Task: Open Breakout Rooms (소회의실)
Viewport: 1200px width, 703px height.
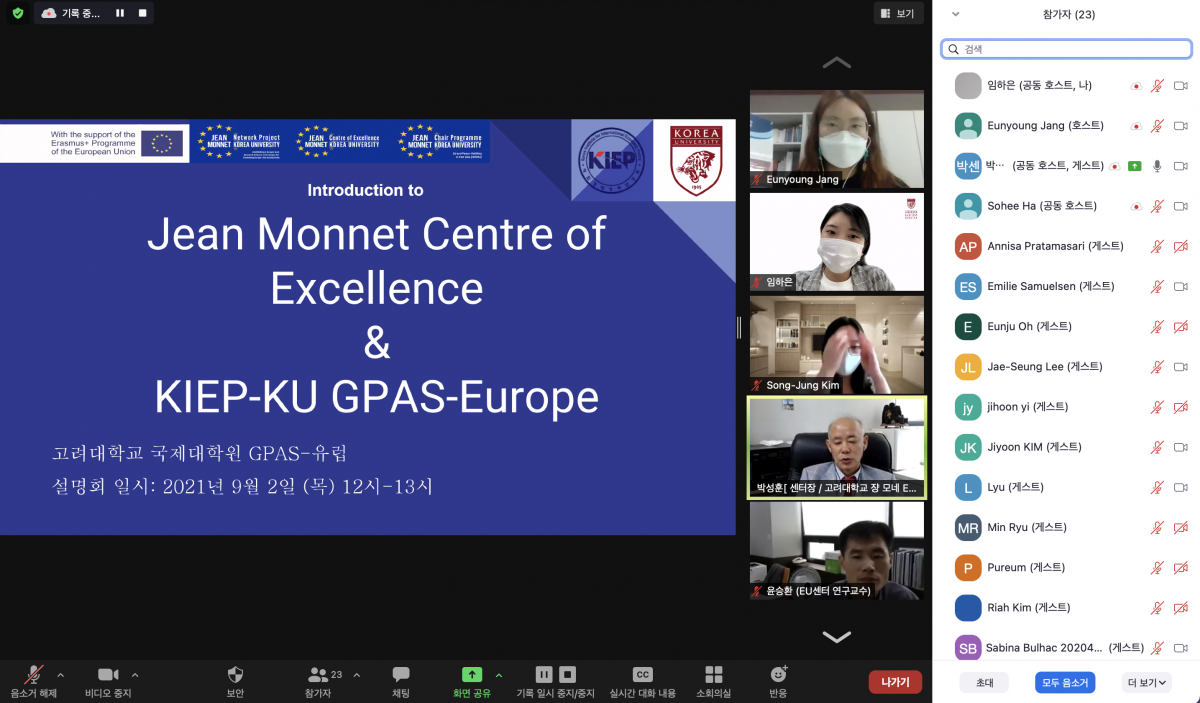Action: 713,675
